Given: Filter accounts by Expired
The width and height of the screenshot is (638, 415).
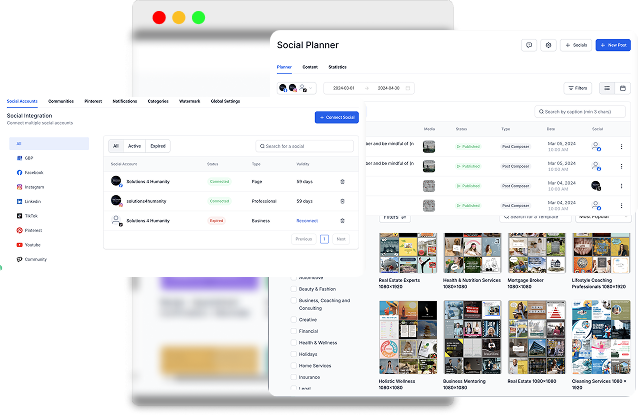Looking at the screenshot, I should pos(158,146).
